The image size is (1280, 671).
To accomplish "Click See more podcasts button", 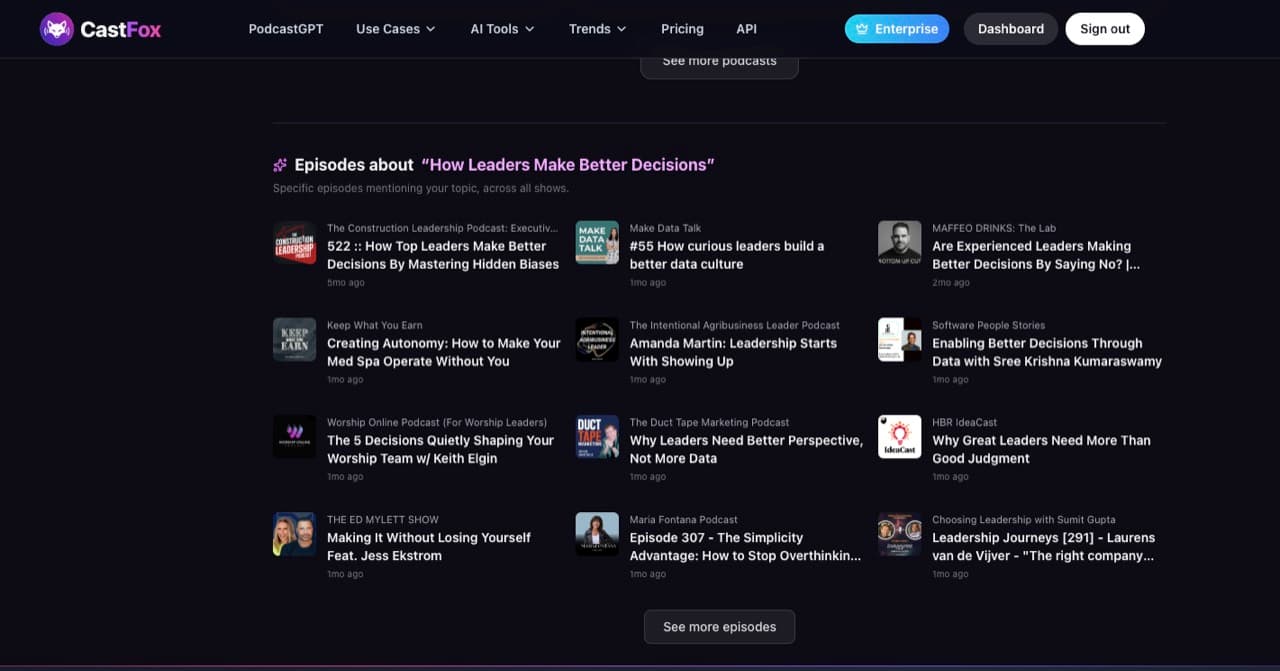I will (x=719, y=62).
